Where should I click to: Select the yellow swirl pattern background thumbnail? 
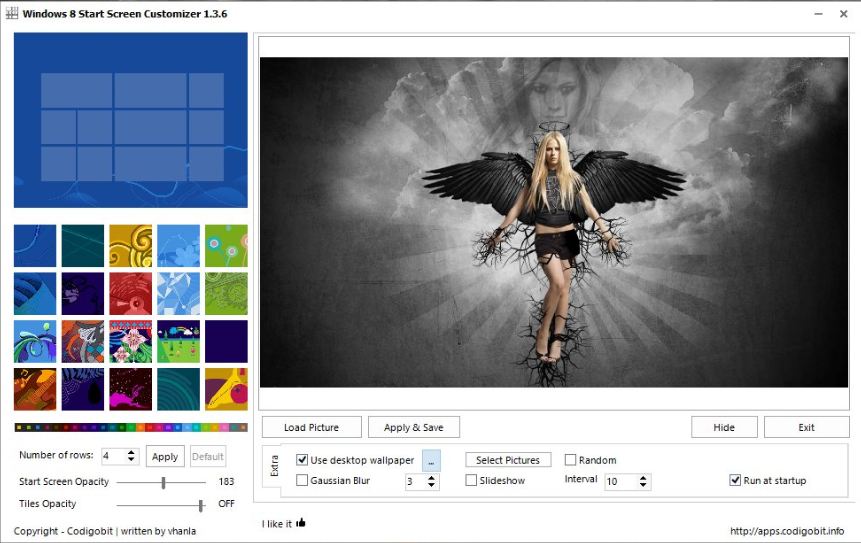click(130, 245)
